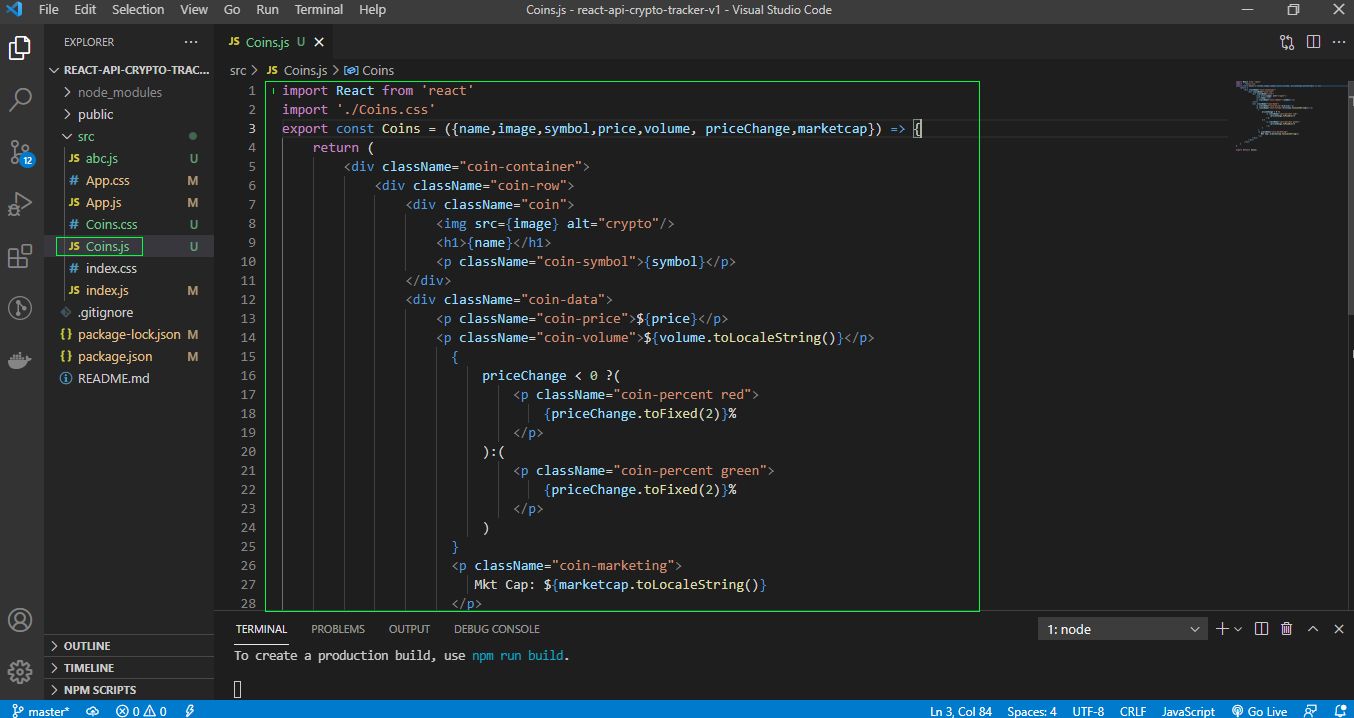Open the Selection menu
This screenshot has height=718, width=1354.
138,10
